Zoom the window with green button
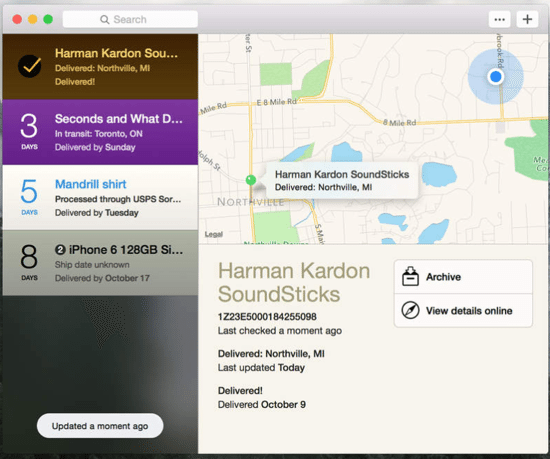The height and width of the screenshot is (459, 550). pyautogui.click(x=48, y=19)
